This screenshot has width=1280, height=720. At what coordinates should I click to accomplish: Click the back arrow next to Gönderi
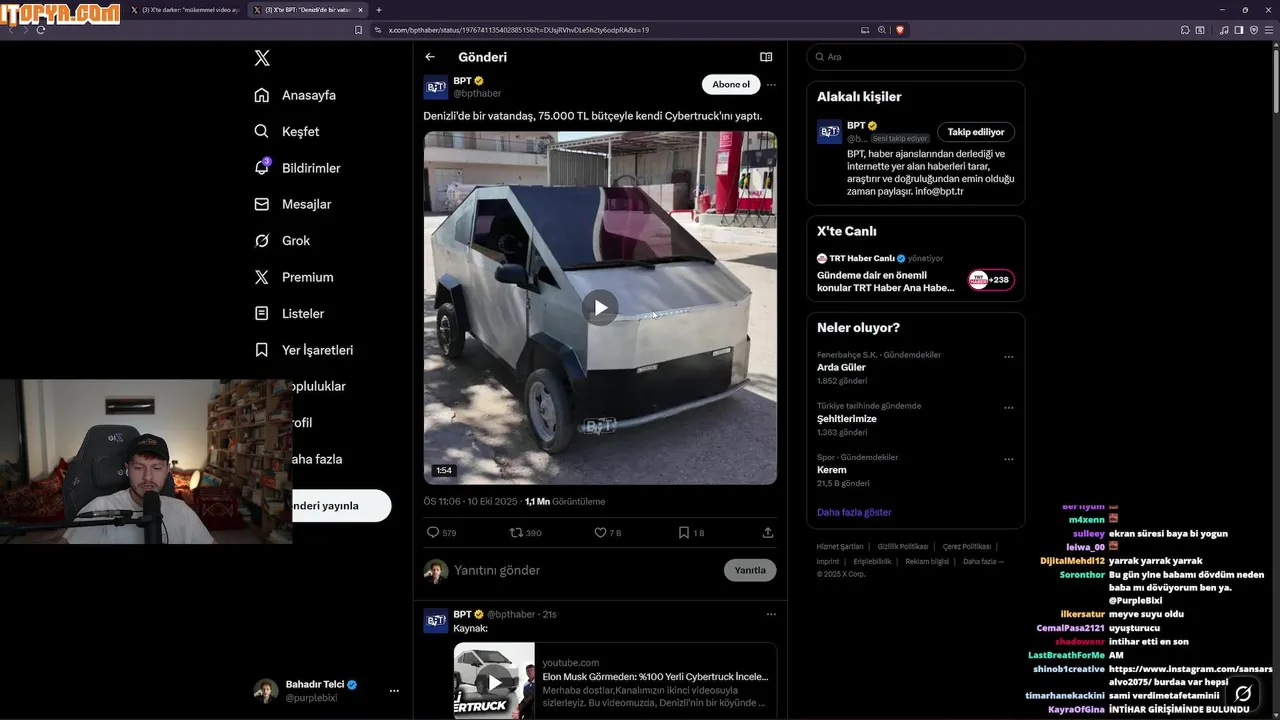tap(430, 57)
